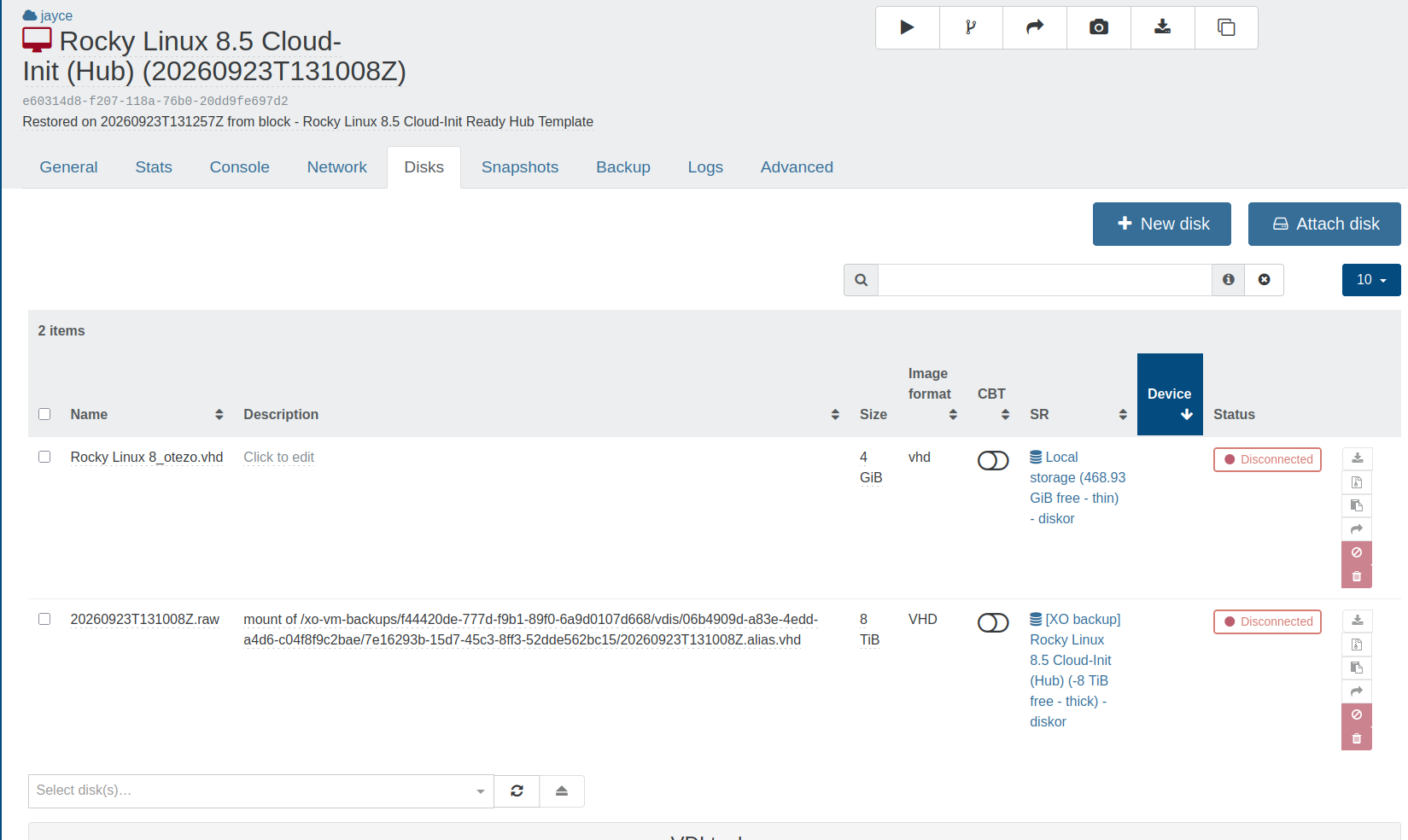Take a snapshot with the camera icon

[1099, 27]
